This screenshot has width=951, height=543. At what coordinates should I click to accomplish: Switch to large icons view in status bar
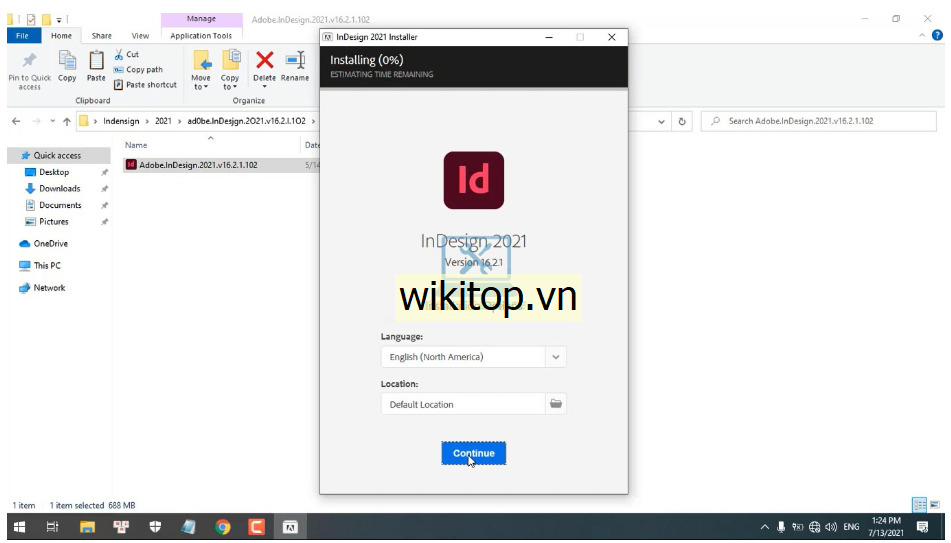click(x=935, y=505)
